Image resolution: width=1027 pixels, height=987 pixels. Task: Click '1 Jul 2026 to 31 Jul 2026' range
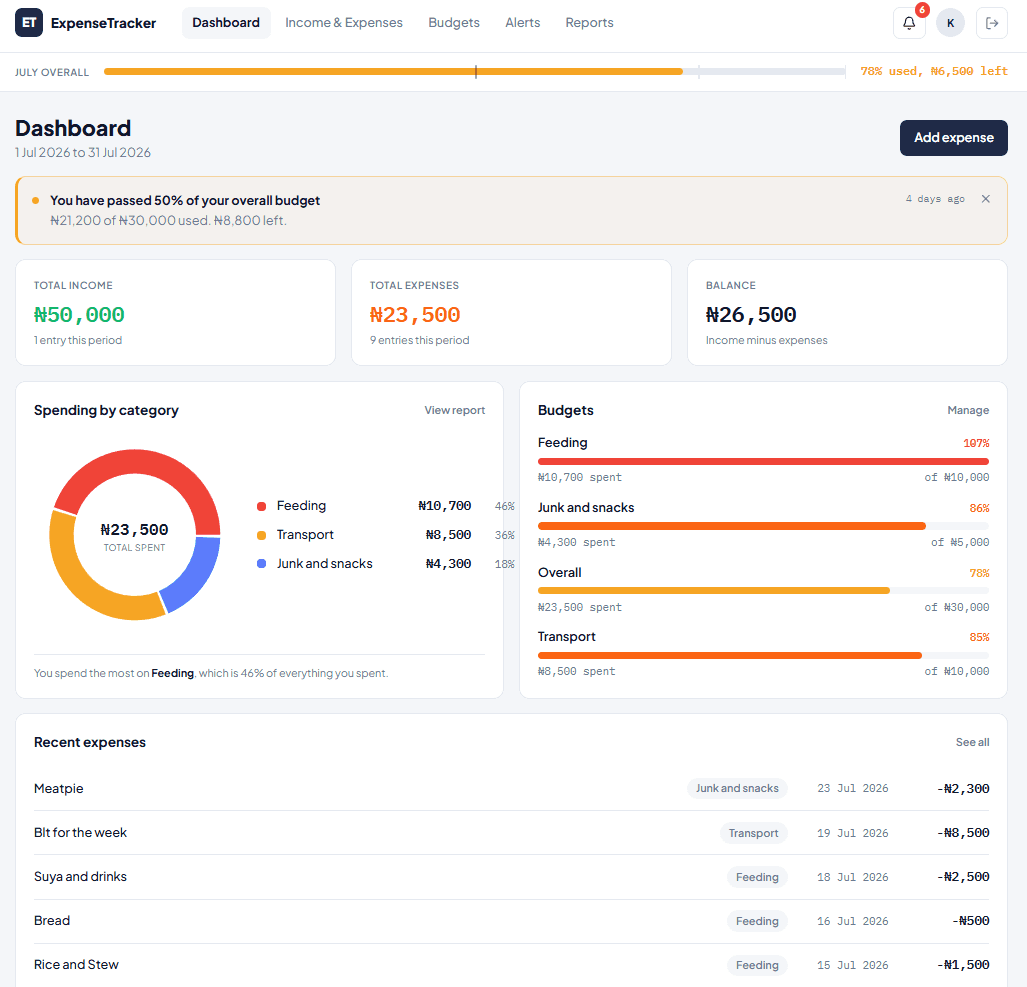83,153
